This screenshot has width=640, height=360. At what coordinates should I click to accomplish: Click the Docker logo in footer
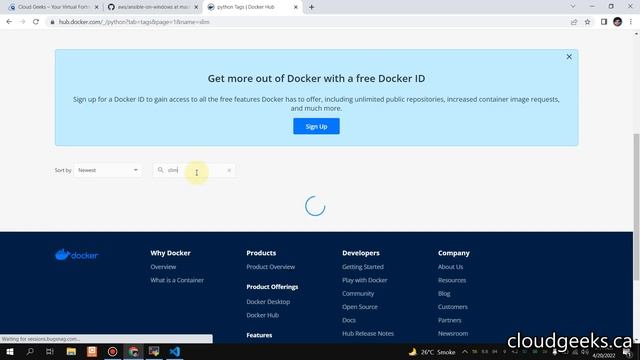pyautogui.click(x=76, y=255)
